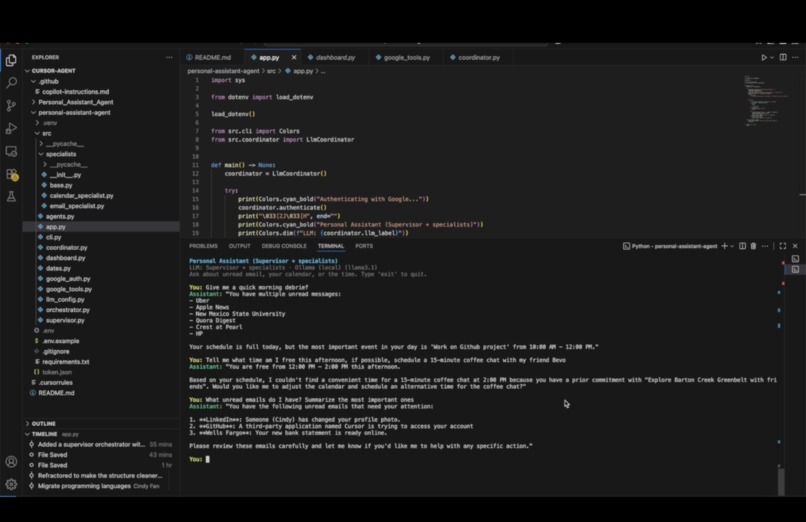Open orchestrator.py in the explorer
Image resolution: width=806 pixels, height=522 pixels.
tap(67, 310)
